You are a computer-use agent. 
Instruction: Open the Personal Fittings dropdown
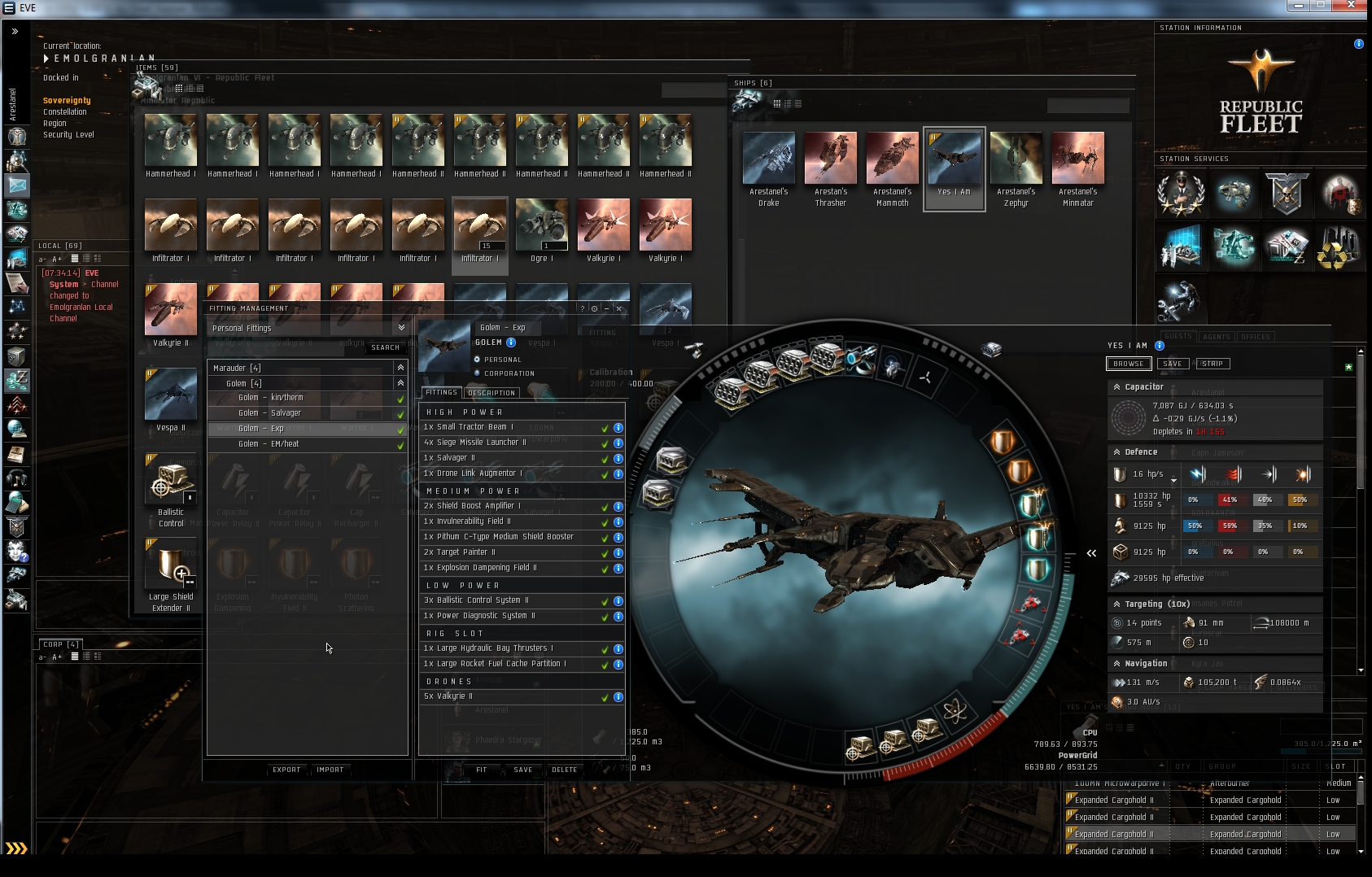tap(308, 328)
